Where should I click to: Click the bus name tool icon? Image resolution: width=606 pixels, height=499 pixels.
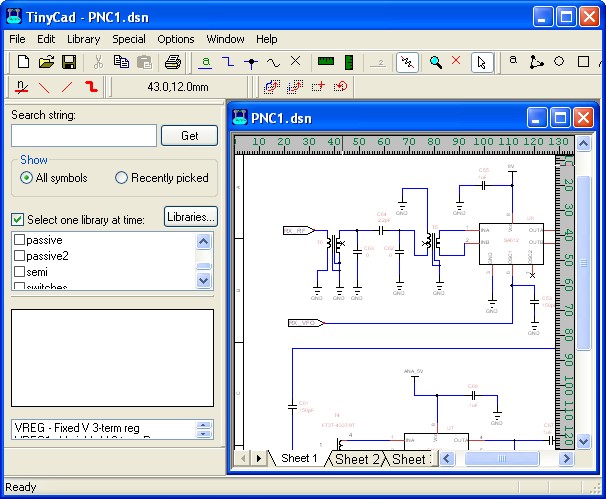click(x=22, y=87)
